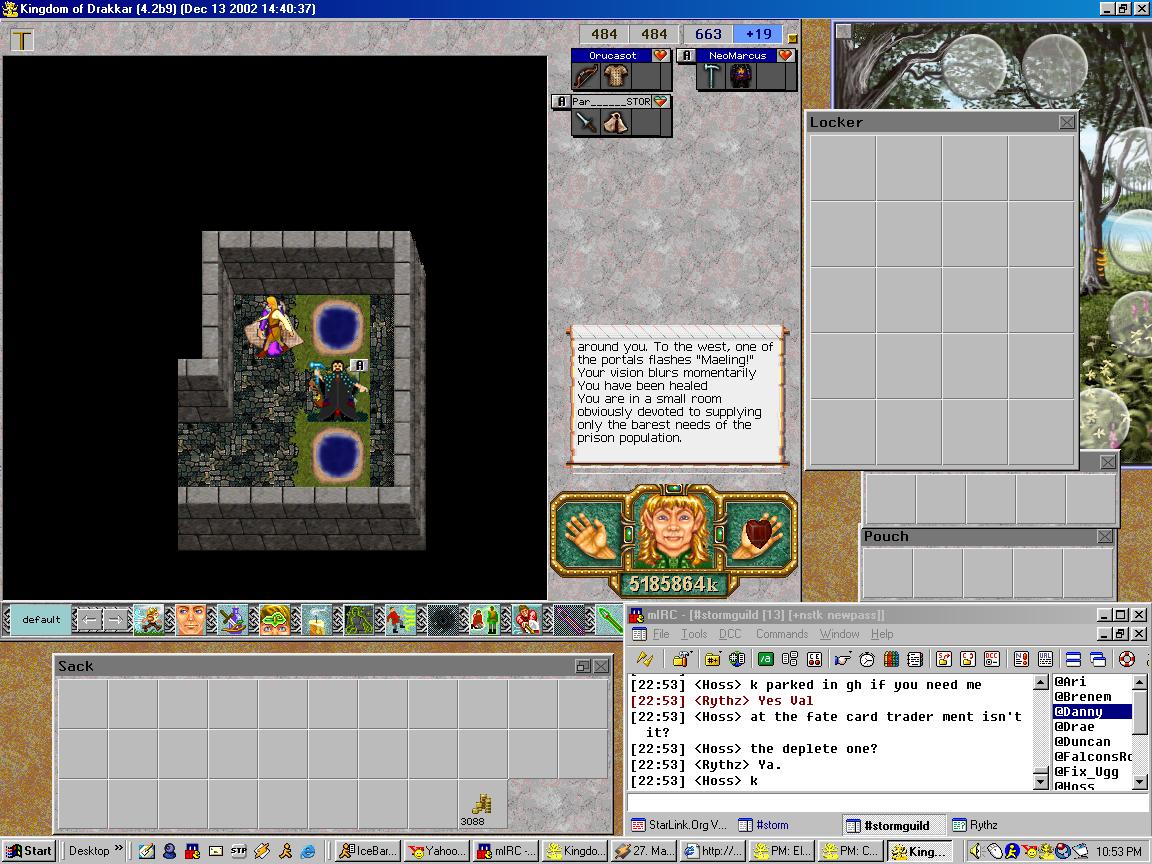This screenshot has width=1152, height=864.
Task: Expand the Desktop toolbar chevron in taskbar
Action: [119, 850]
